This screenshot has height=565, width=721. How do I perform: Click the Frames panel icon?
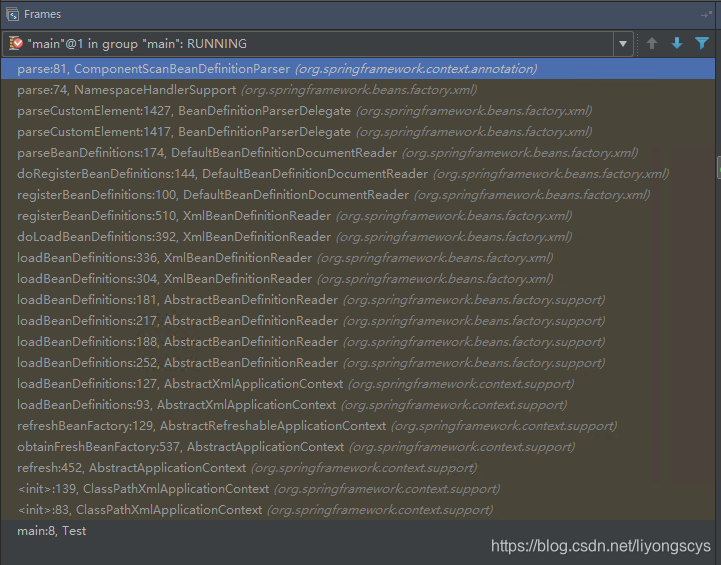pyautogui.click(x=12, y=14)
